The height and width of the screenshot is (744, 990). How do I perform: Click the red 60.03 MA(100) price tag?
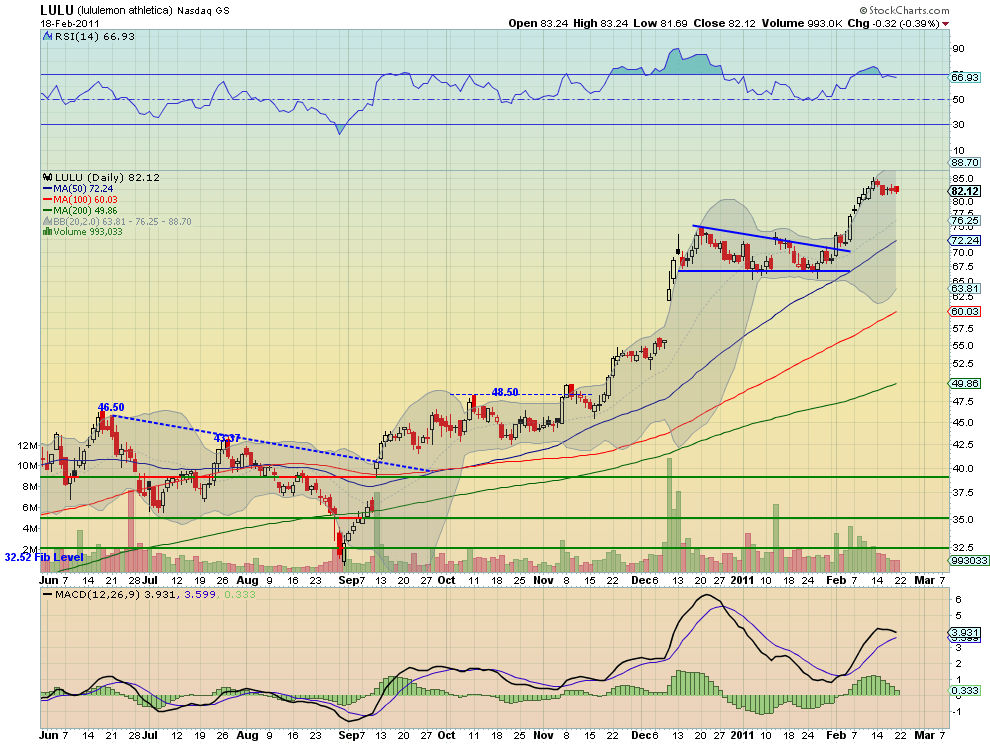(x=965, y=311)
